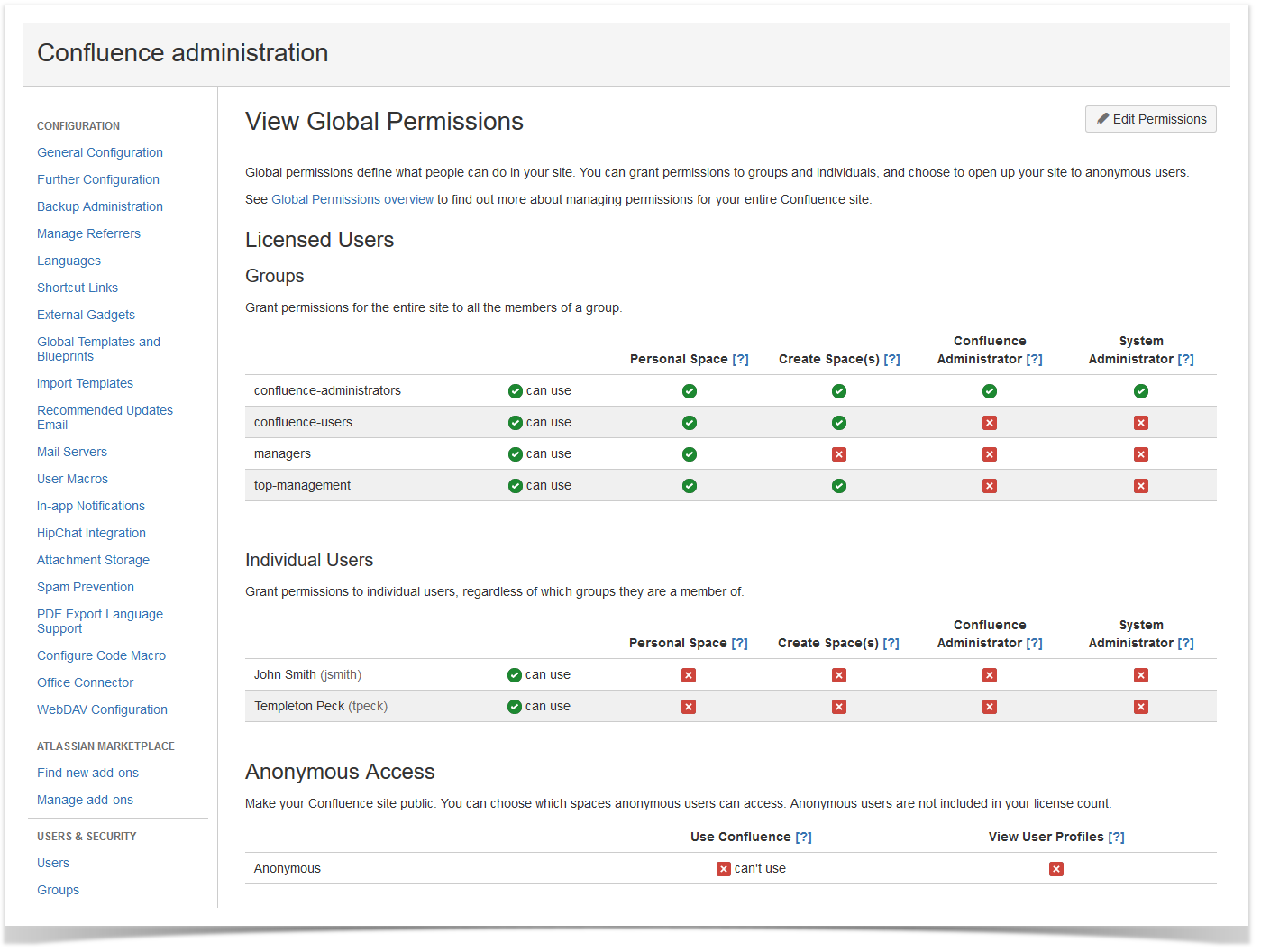Click the managers group name
Screen dimensions: 1261x952
click(282, 453)
